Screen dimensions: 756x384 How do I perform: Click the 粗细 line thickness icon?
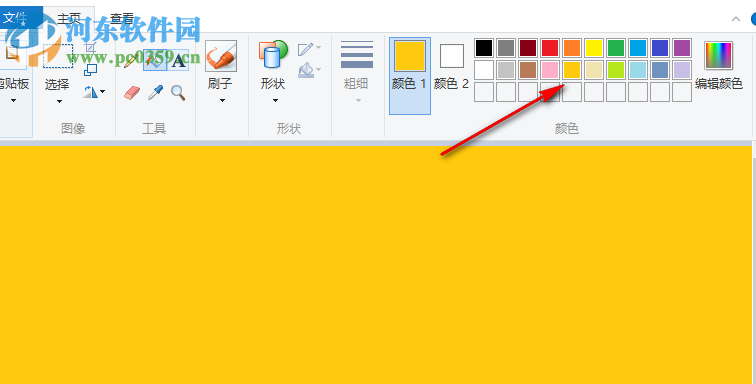tap(357, 55)
